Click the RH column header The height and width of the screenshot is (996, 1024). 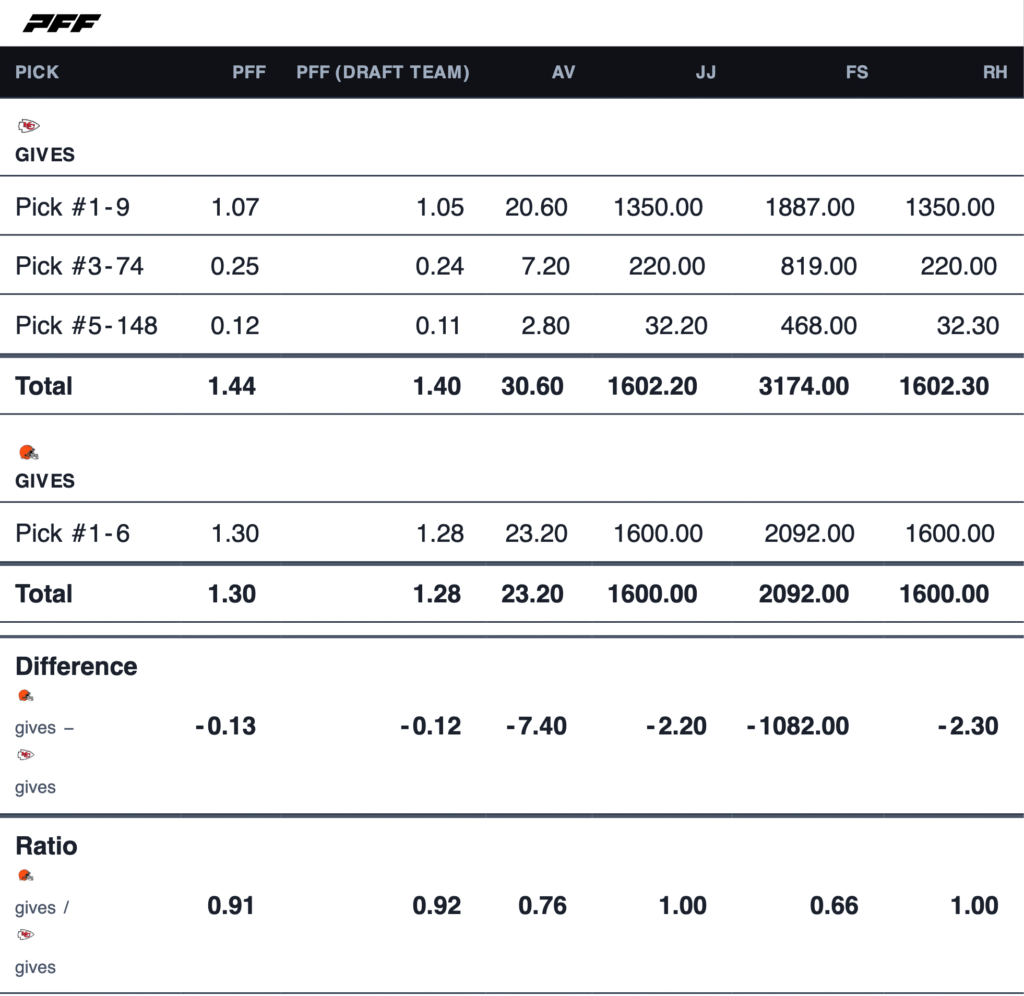coord(994,72)
